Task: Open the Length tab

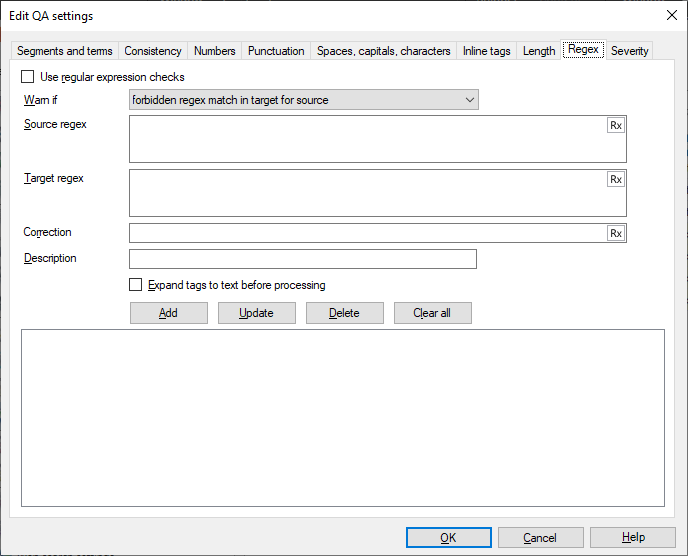Action: 539,51
